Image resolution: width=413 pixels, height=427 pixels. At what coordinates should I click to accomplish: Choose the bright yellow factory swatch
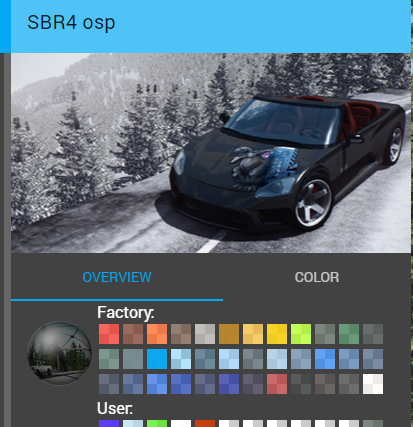point(277,334)
